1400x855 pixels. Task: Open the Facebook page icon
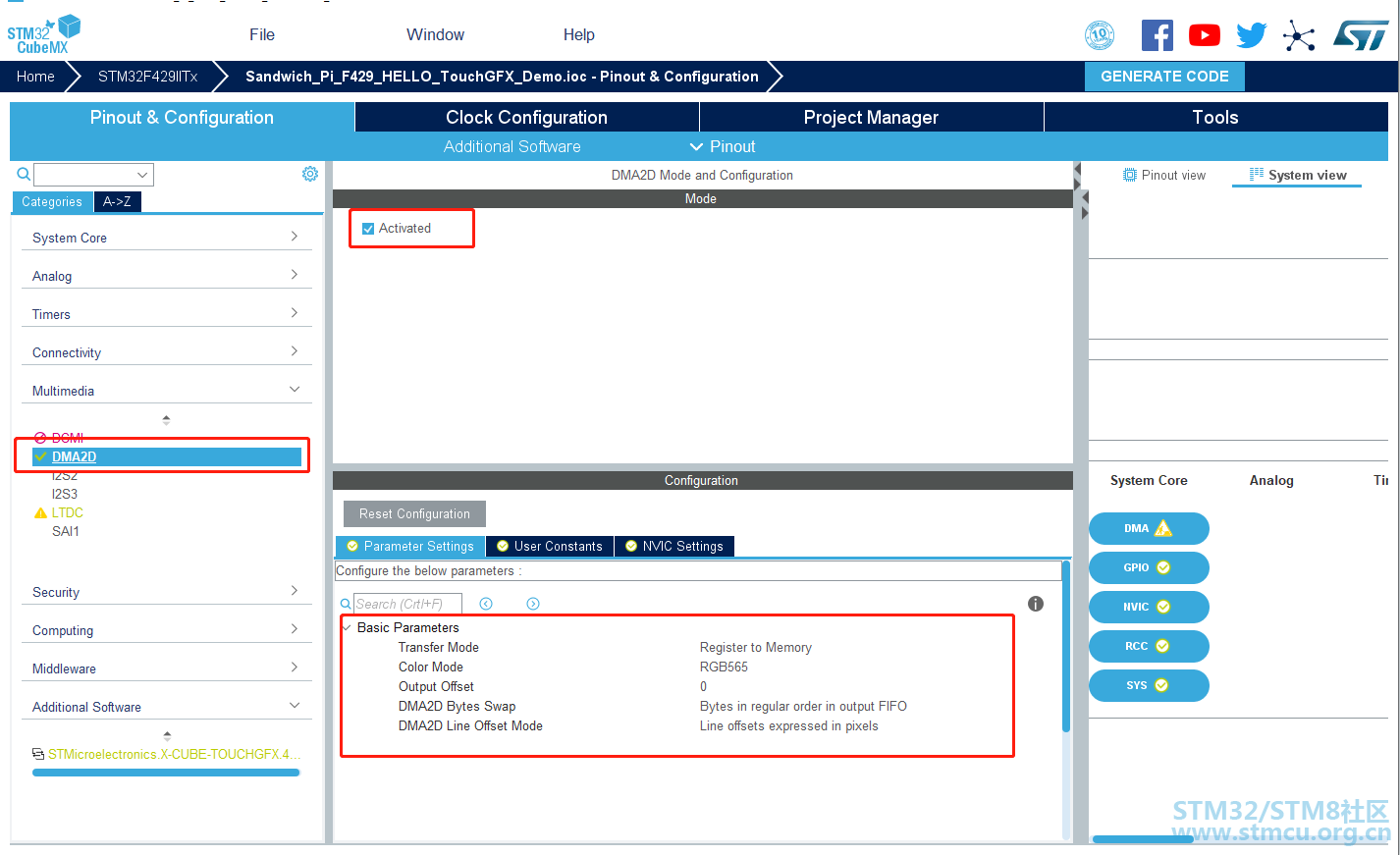coord(1158,35)
